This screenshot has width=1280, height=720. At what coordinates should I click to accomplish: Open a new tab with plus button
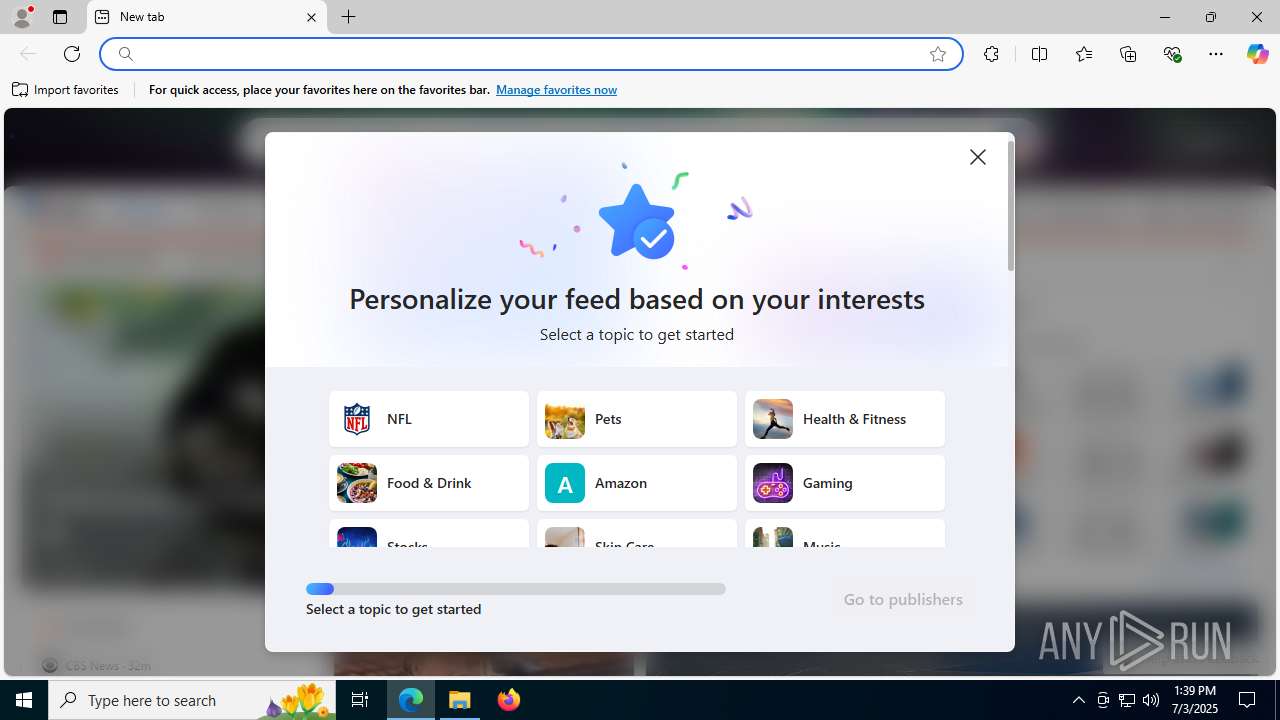pyautogui.click(x=348, y=17)
